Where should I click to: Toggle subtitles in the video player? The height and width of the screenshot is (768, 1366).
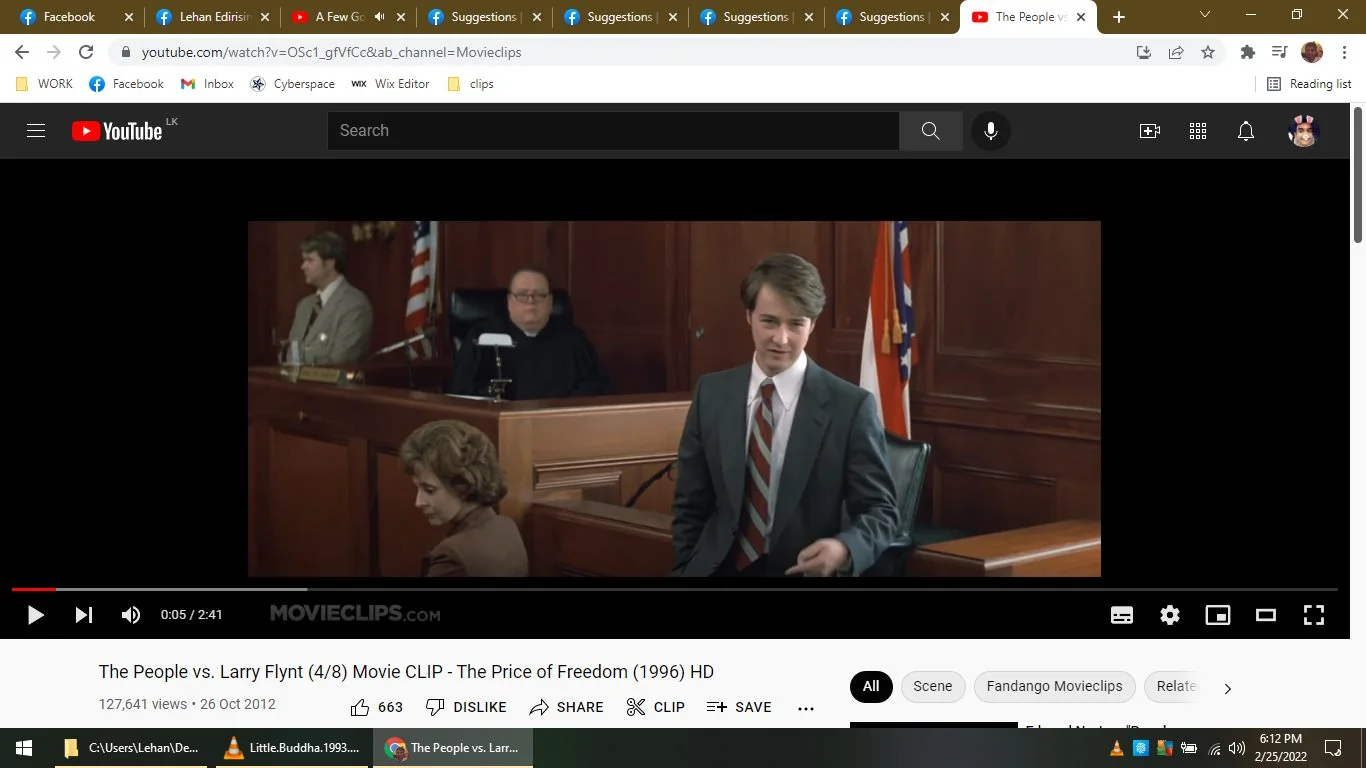1122,615
